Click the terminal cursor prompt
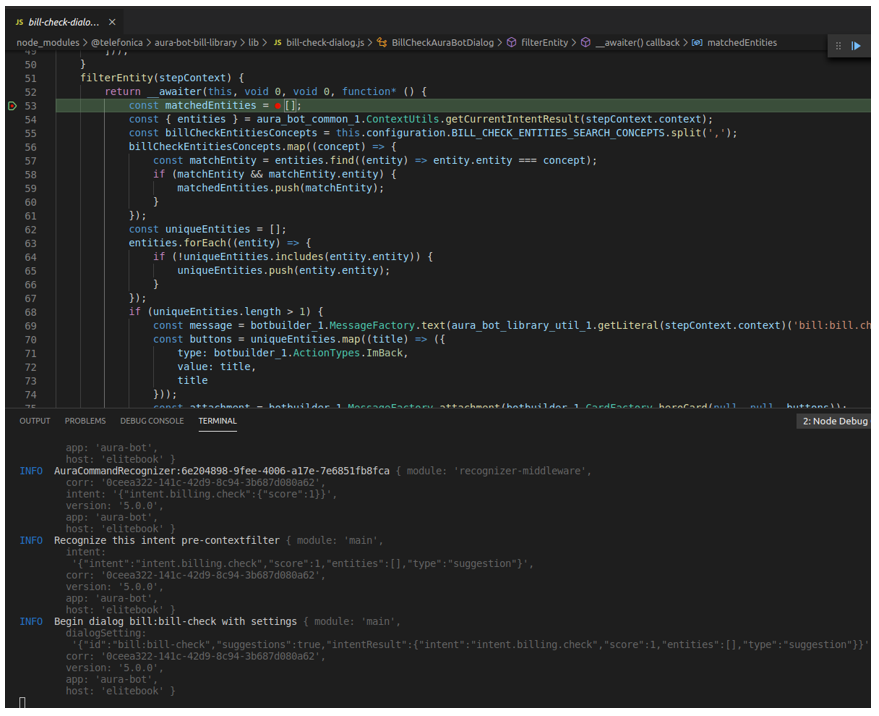 [x=22, y=703]
